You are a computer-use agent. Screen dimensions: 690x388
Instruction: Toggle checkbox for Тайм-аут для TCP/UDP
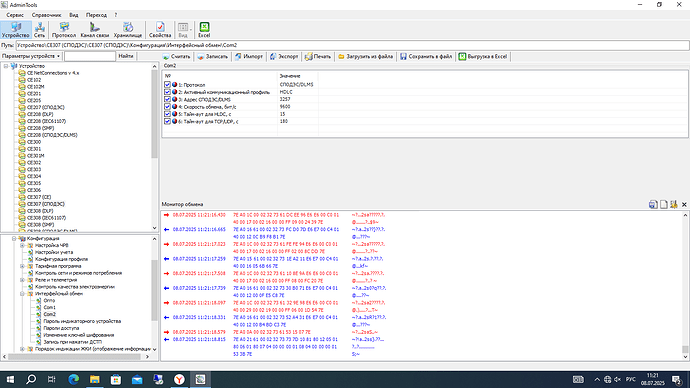pyautogui.click(x=167, y=121)
